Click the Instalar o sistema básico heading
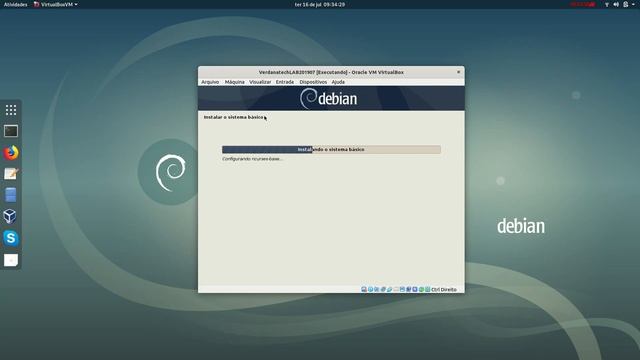The height and width of the screenshot is (360, 640). (x=233, y=117)
